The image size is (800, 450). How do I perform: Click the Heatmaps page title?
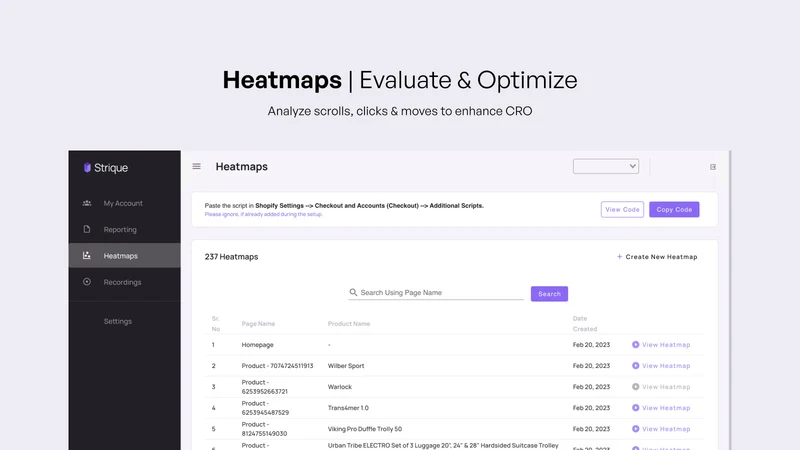click(x=241, y=166)
